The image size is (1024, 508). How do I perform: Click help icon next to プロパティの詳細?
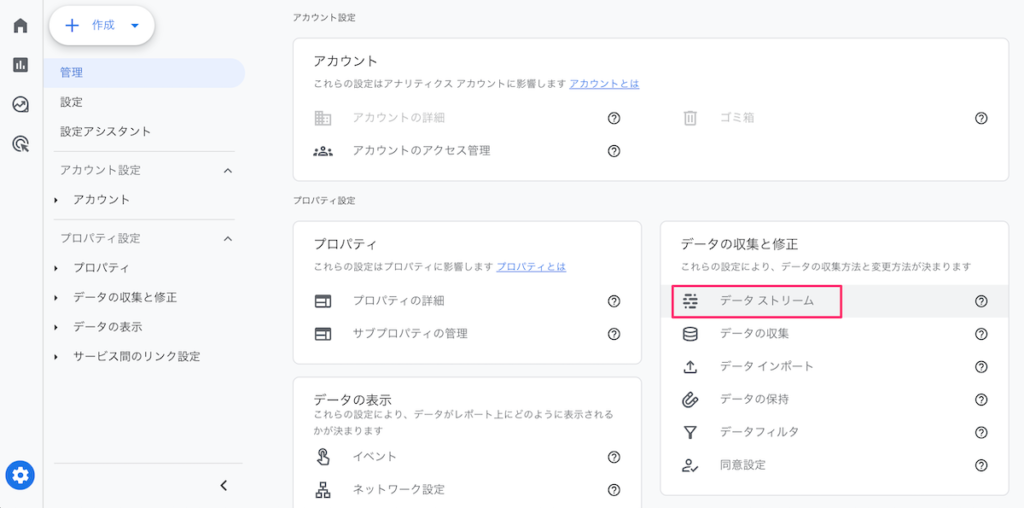pos(614,301)
